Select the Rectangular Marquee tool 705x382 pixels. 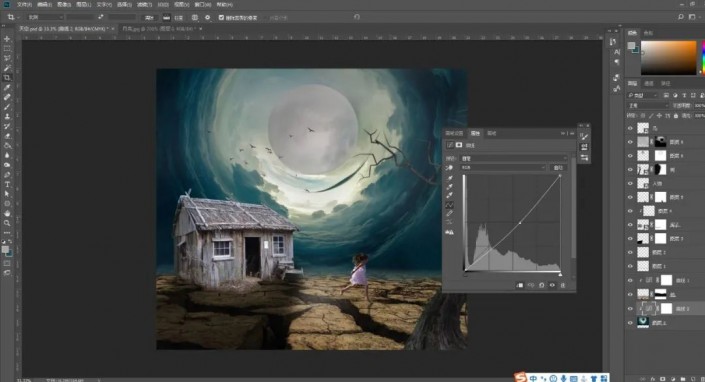pos(7,49)
